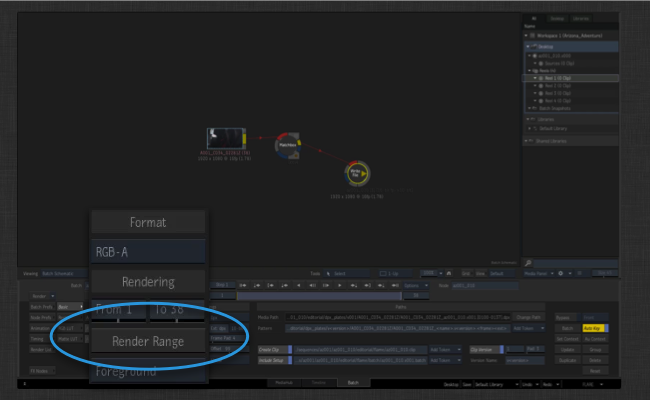Open the gear settings icon beside Media Panel

click(x=561, y=273)
